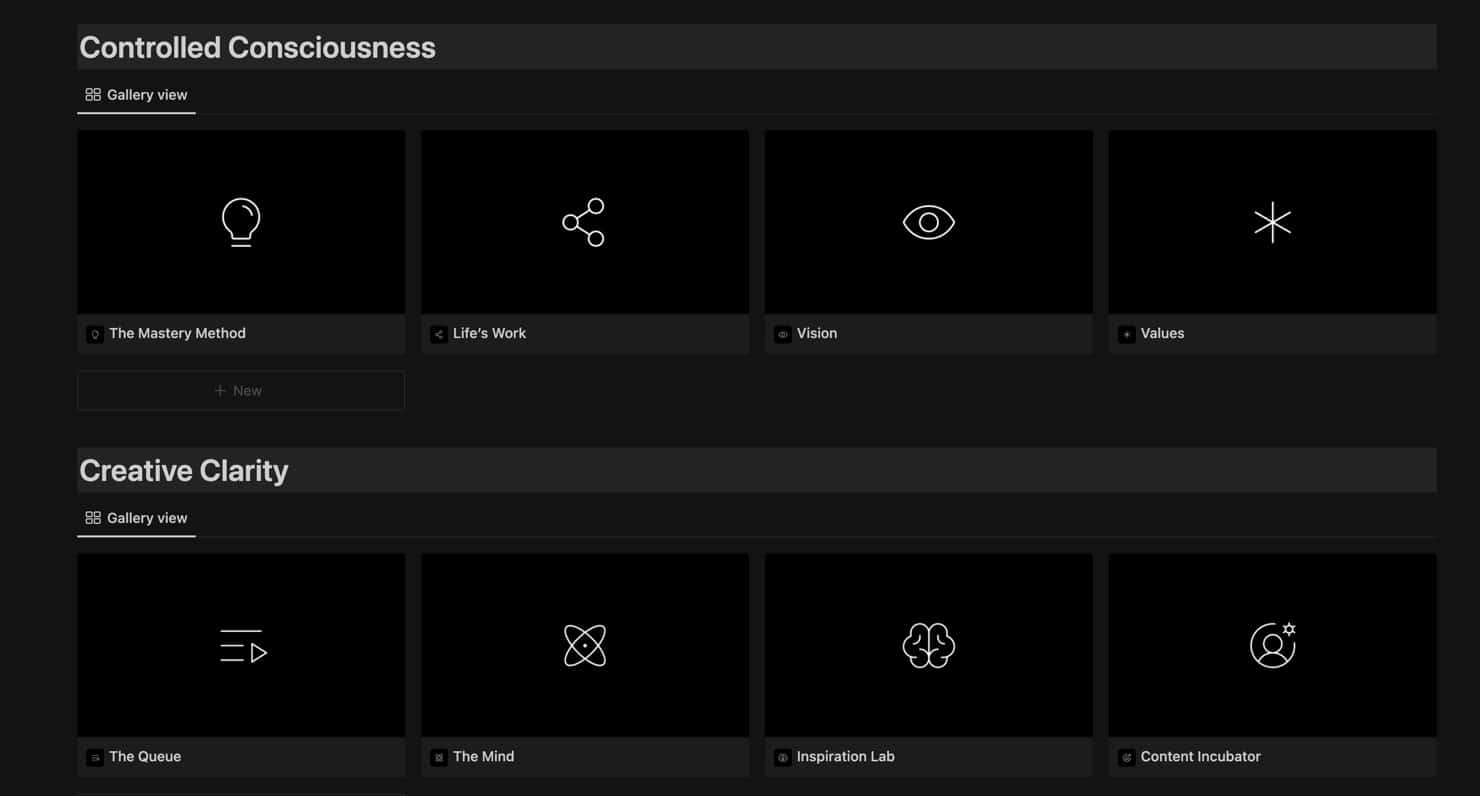Image resolution: width=1480 pixels, height=796 pixels.
Task: Open the Values page title
Action: [1162, 334]
